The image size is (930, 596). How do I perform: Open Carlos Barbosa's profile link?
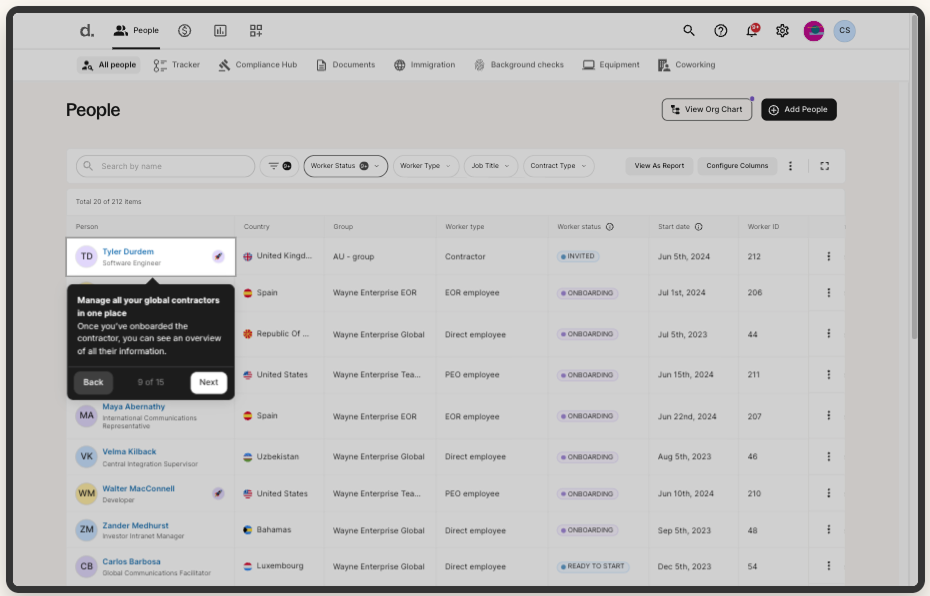tap(131, 562)
